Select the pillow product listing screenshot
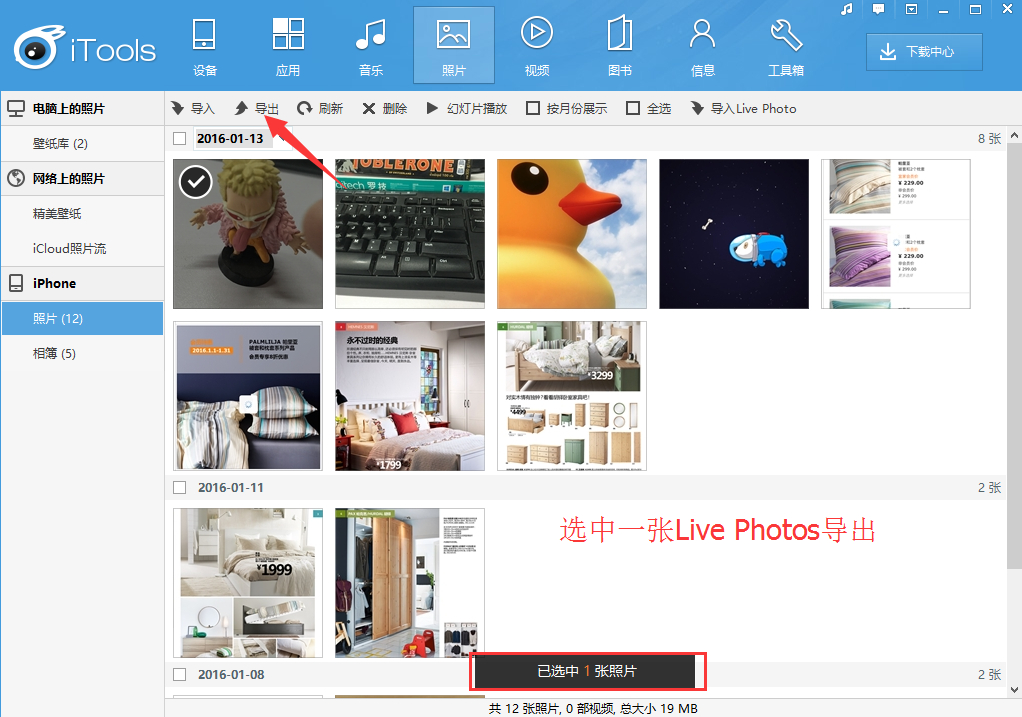This screenshot has width=1022, height=717. 896,233
